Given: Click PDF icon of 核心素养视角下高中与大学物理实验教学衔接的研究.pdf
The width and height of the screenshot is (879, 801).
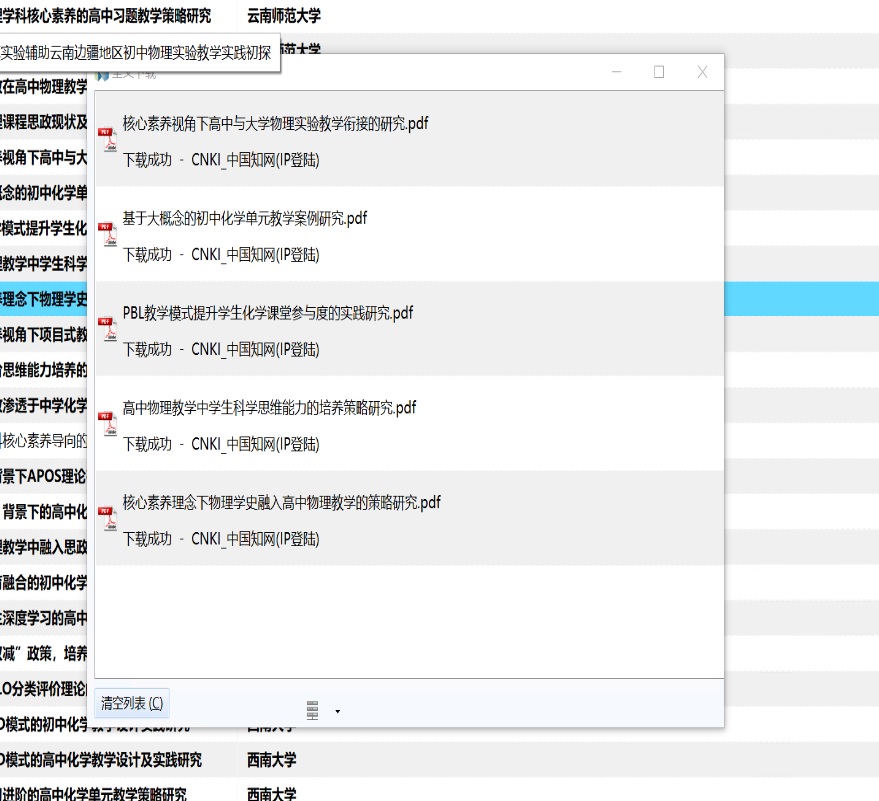Looking at the screenshot, I should [107, 139].
